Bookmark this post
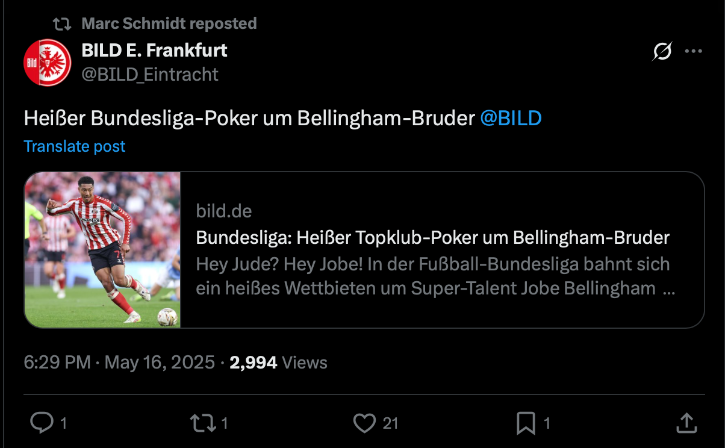 tap(526, 423)
